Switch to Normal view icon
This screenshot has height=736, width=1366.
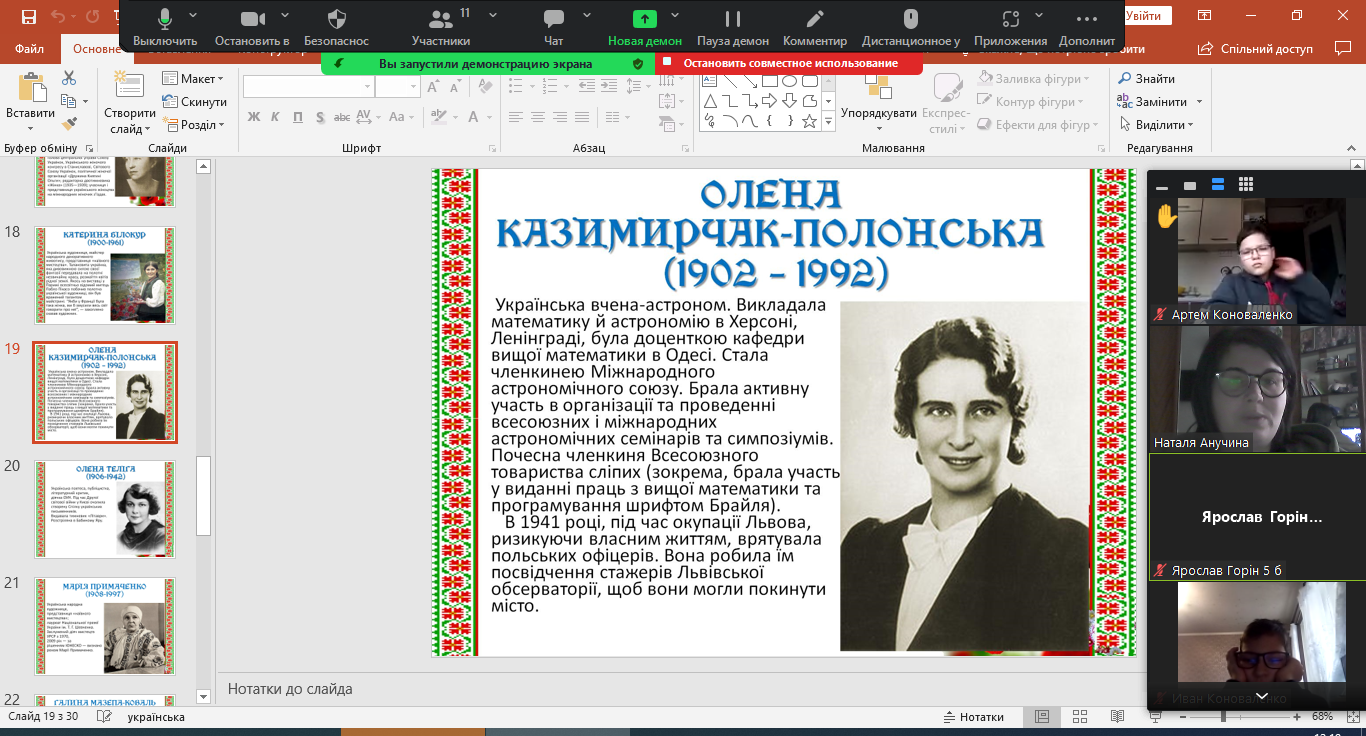point(1042,717)
